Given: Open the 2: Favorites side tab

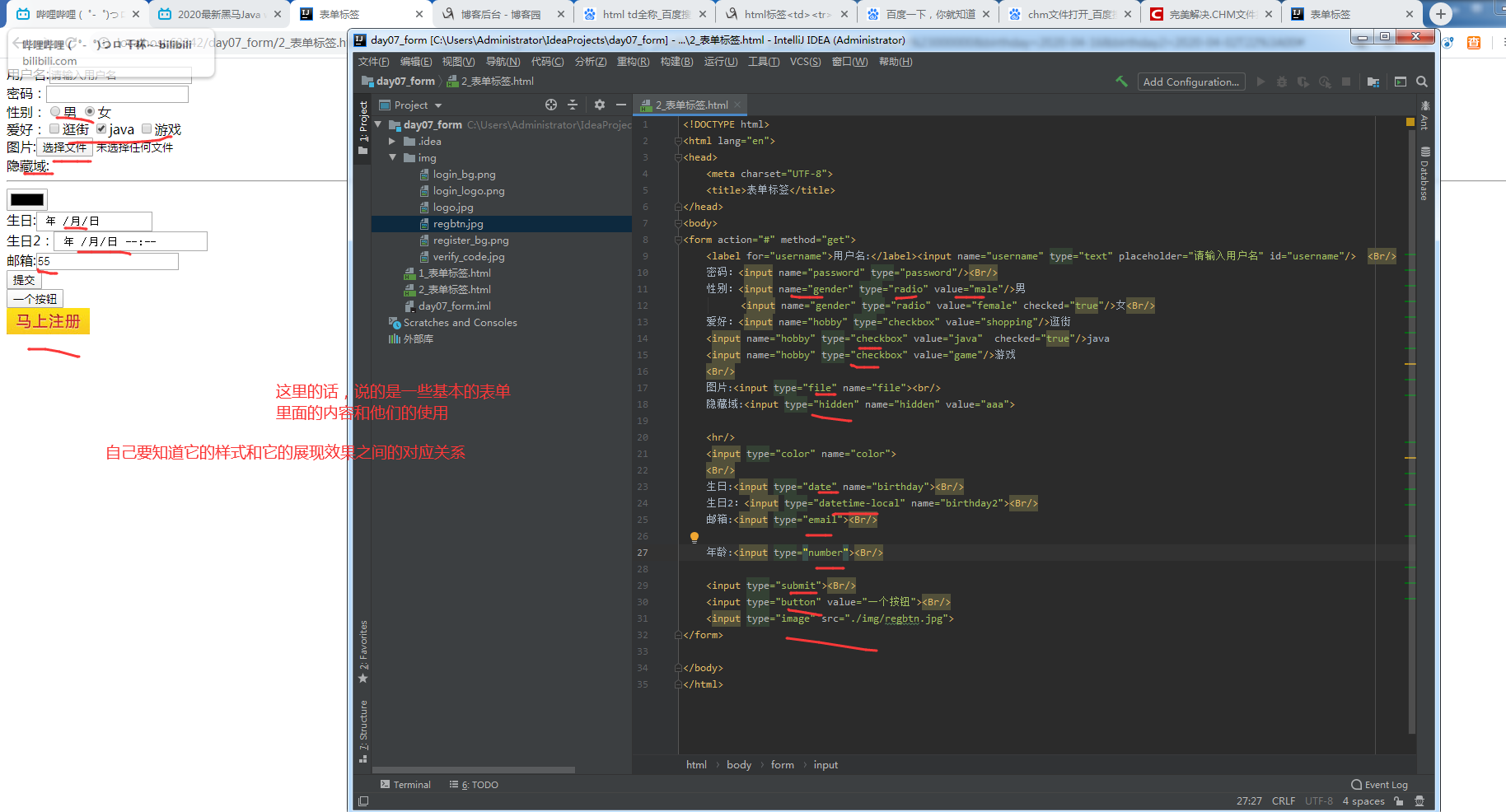Looking at the screenshot, I should pos(363,651).
